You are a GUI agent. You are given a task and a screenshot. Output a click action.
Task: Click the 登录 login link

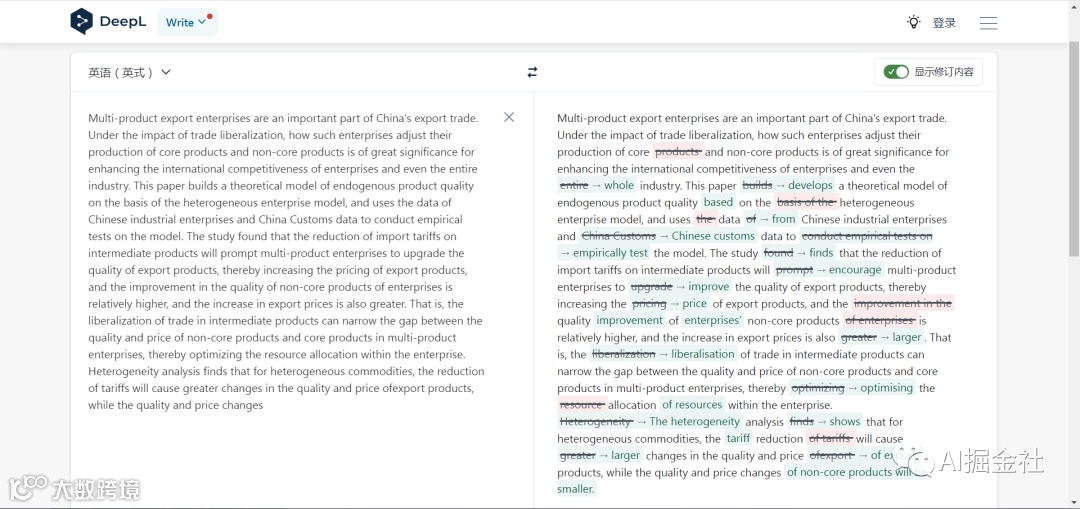[944, 23]
